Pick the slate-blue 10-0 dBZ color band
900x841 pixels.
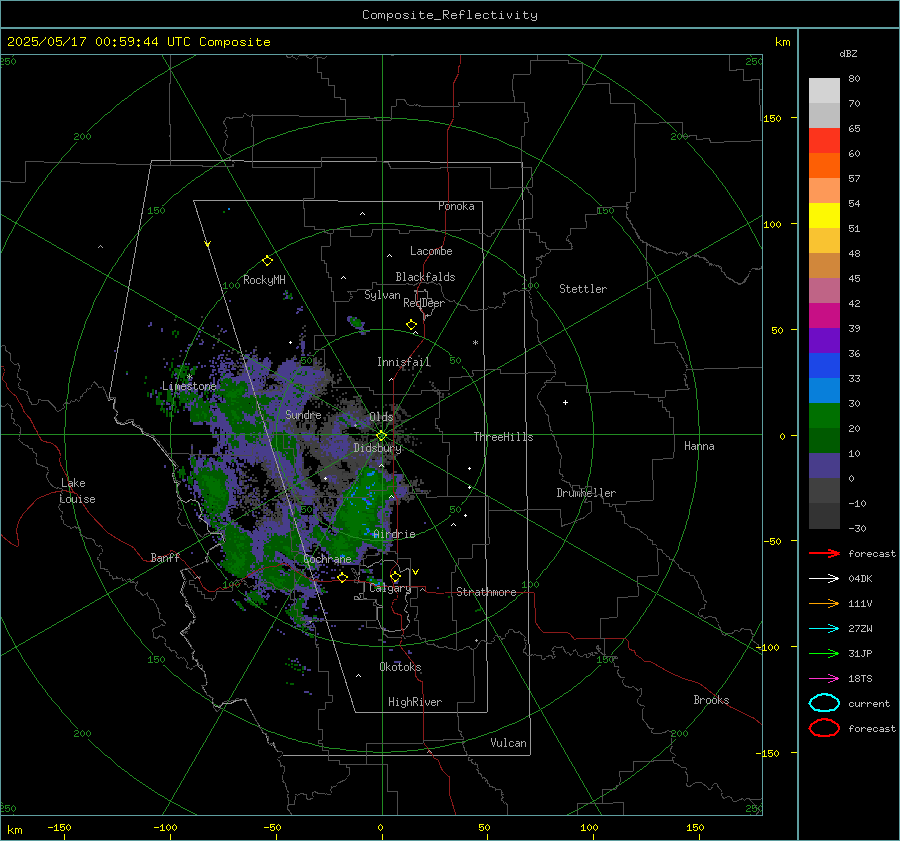[x=824, y=466]
